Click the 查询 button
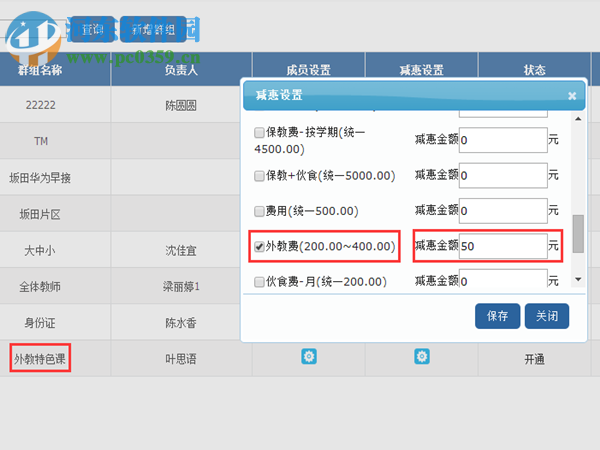 [93, 29]
